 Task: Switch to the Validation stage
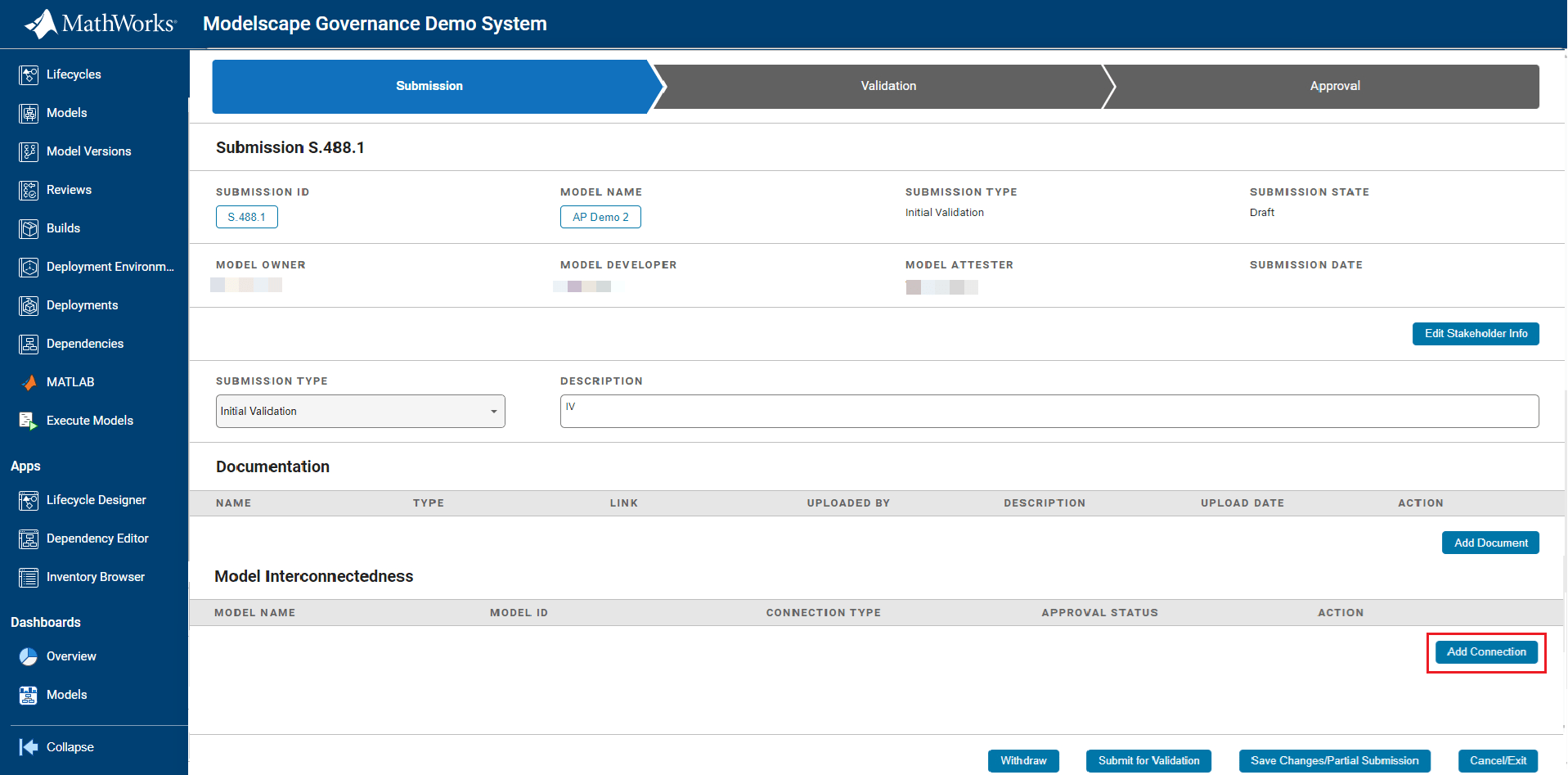tap(887, 85)
